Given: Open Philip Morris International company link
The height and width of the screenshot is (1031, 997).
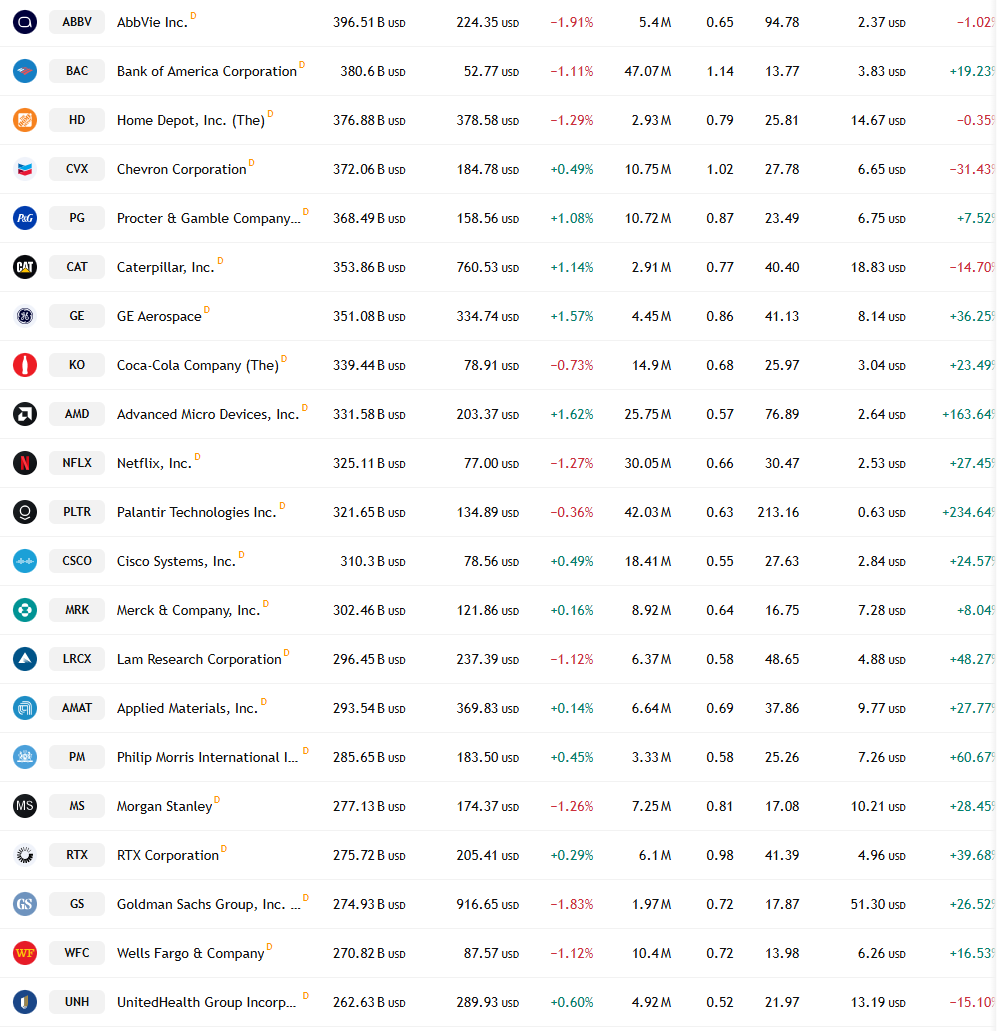Looking at the screenshot, I should (x=207, y=757).
